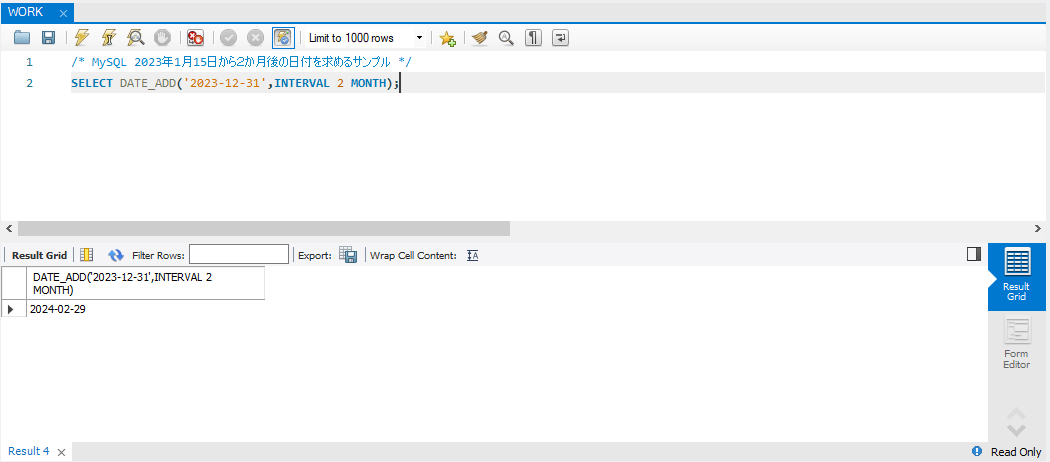Click the DATE_ADD column header
This screenshot has width=1050, height=462.
point(145,283)
